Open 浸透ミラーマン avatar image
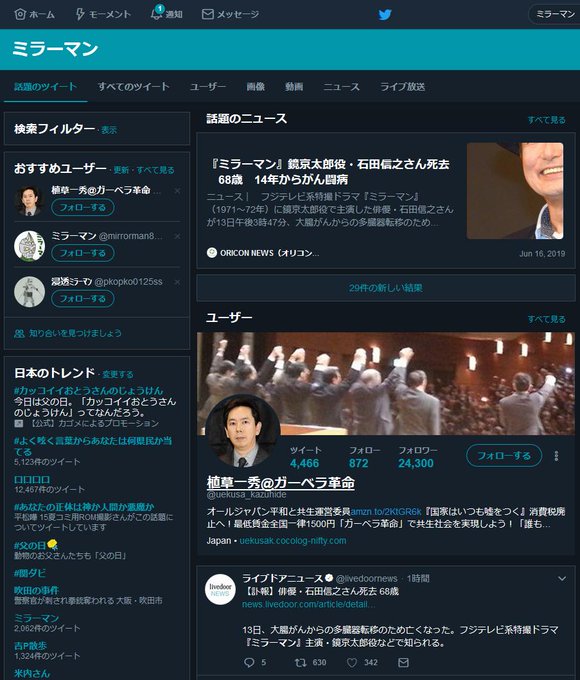The image size is (580, 680). point(29,291)
